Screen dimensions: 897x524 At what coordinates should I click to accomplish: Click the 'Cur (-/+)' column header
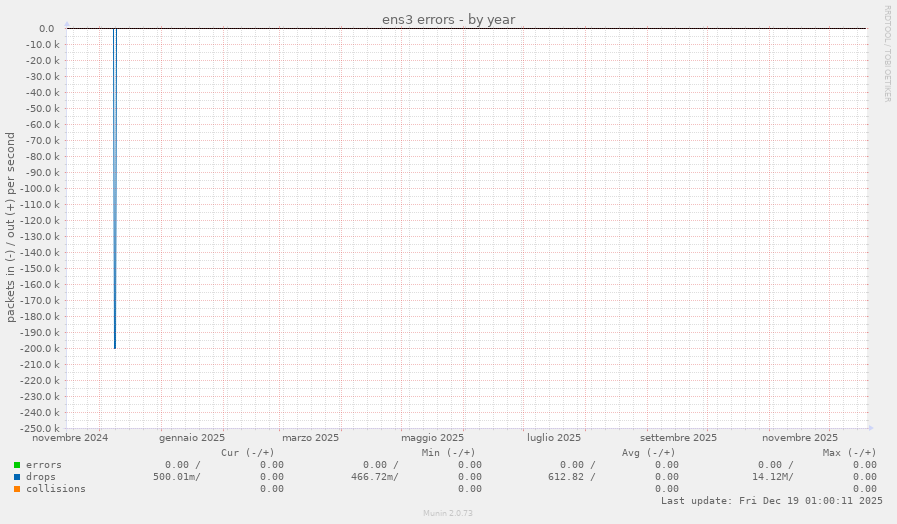248,453
